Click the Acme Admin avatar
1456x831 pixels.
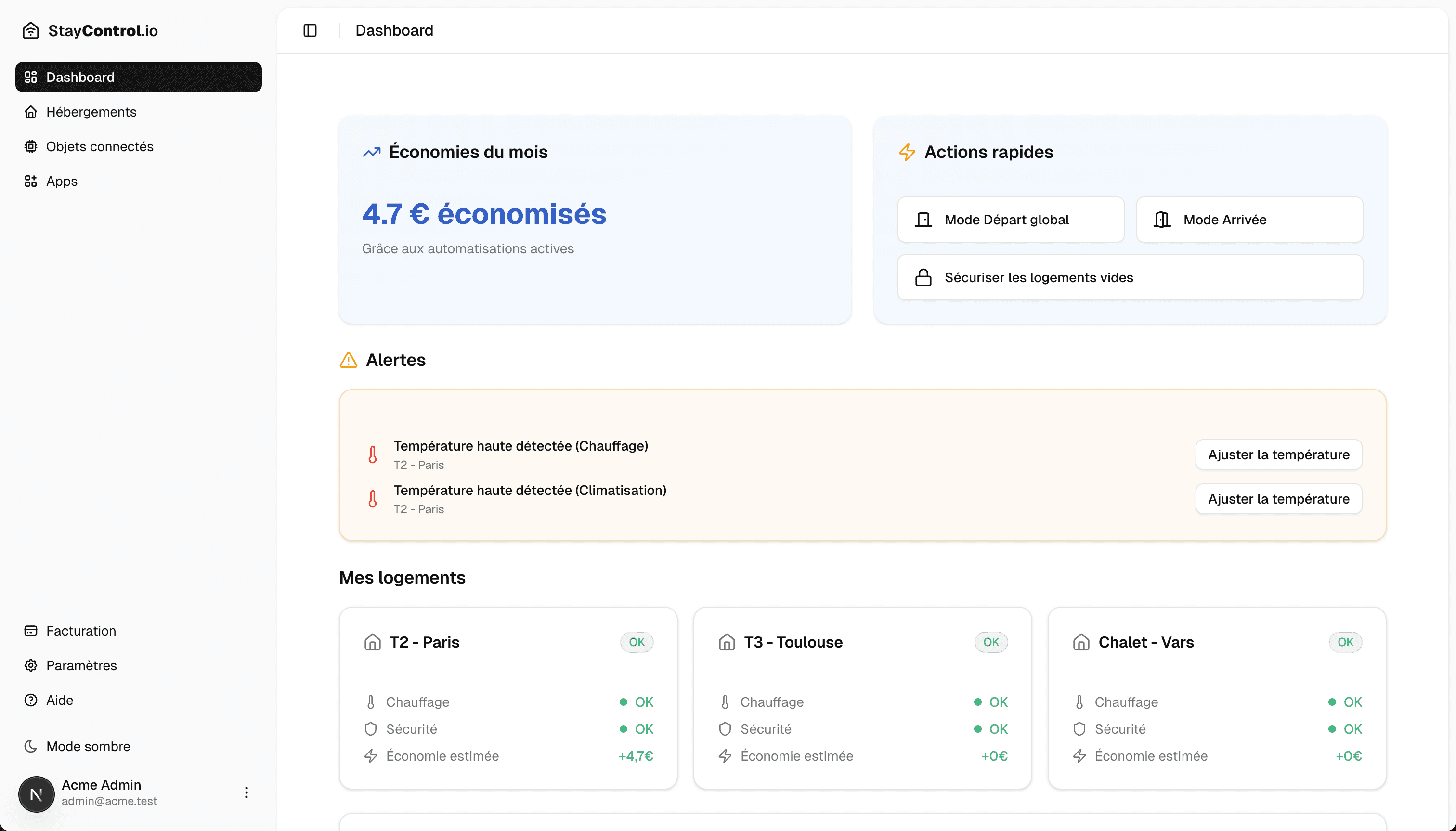click(36, 793)
